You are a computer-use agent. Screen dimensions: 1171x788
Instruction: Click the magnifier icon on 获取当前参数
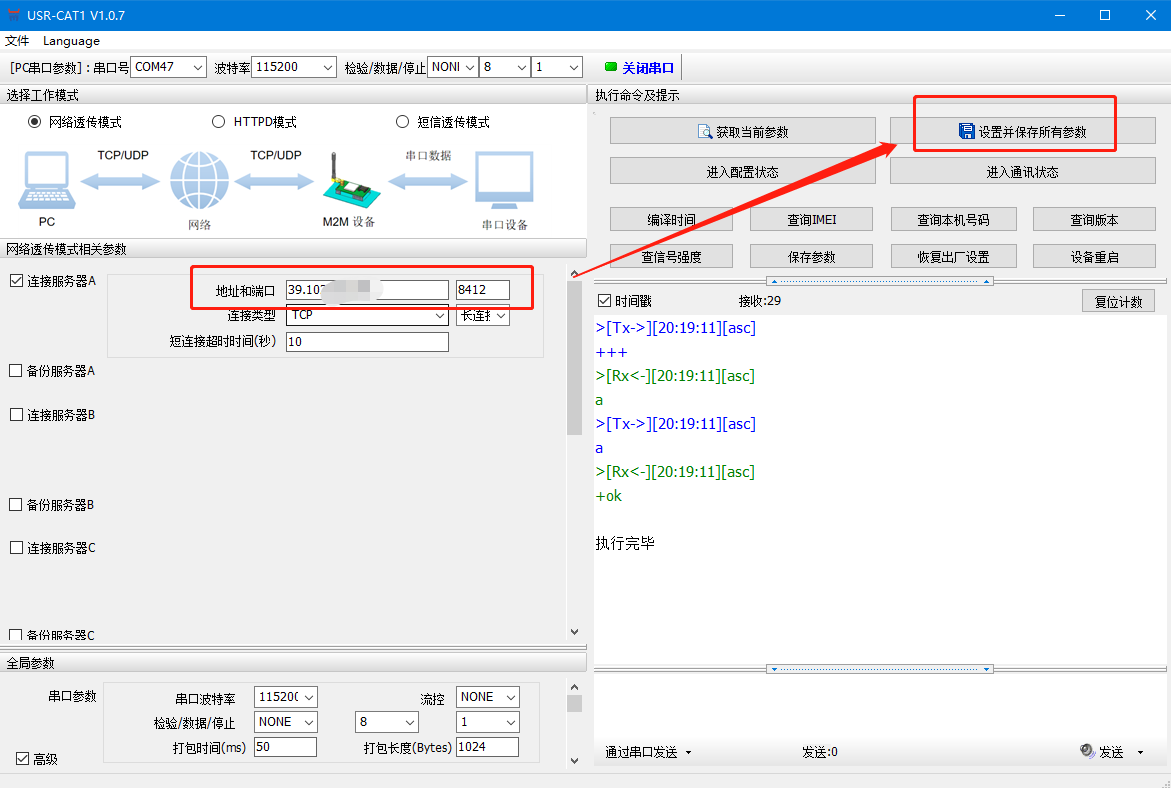(x=704, y=132)
